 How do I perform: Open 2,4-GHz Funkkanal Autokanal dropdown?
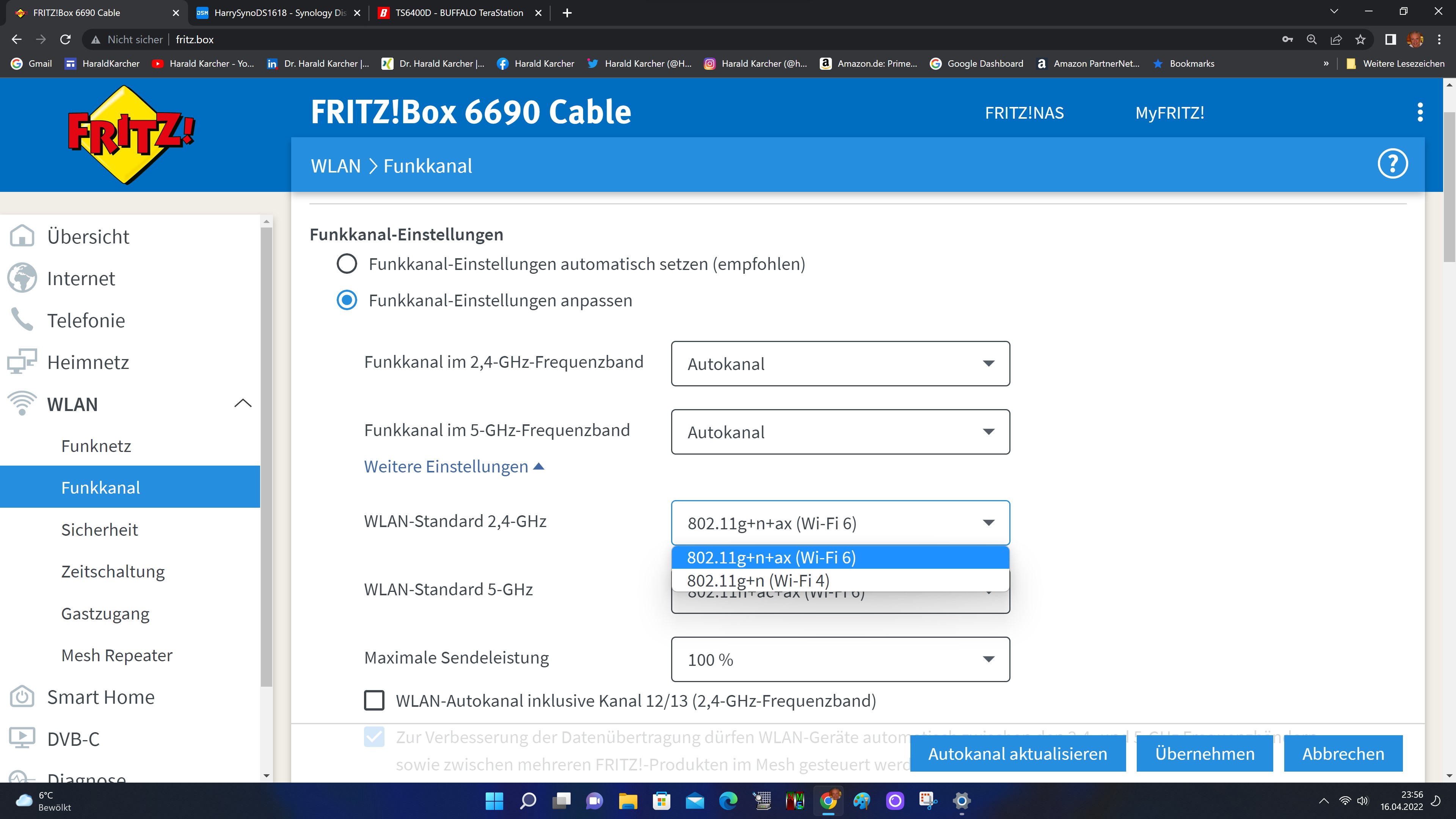coord(840,364)
